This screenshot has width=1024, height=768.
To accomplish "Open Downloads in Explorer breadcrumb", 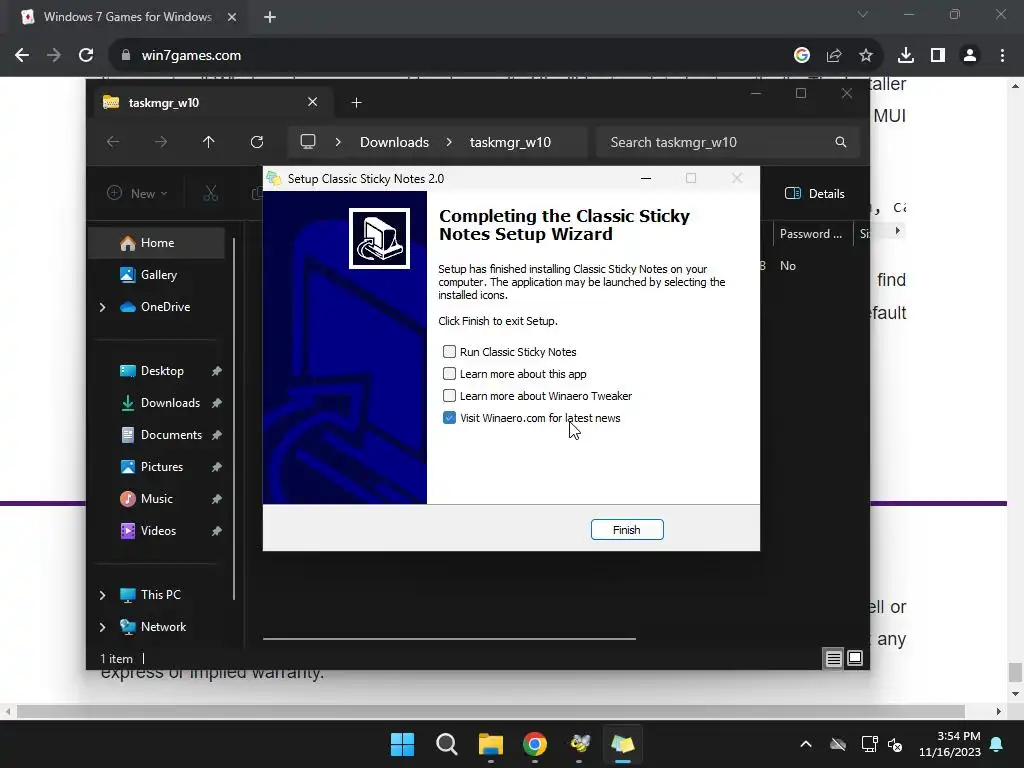I will click(x=394, y=142).
